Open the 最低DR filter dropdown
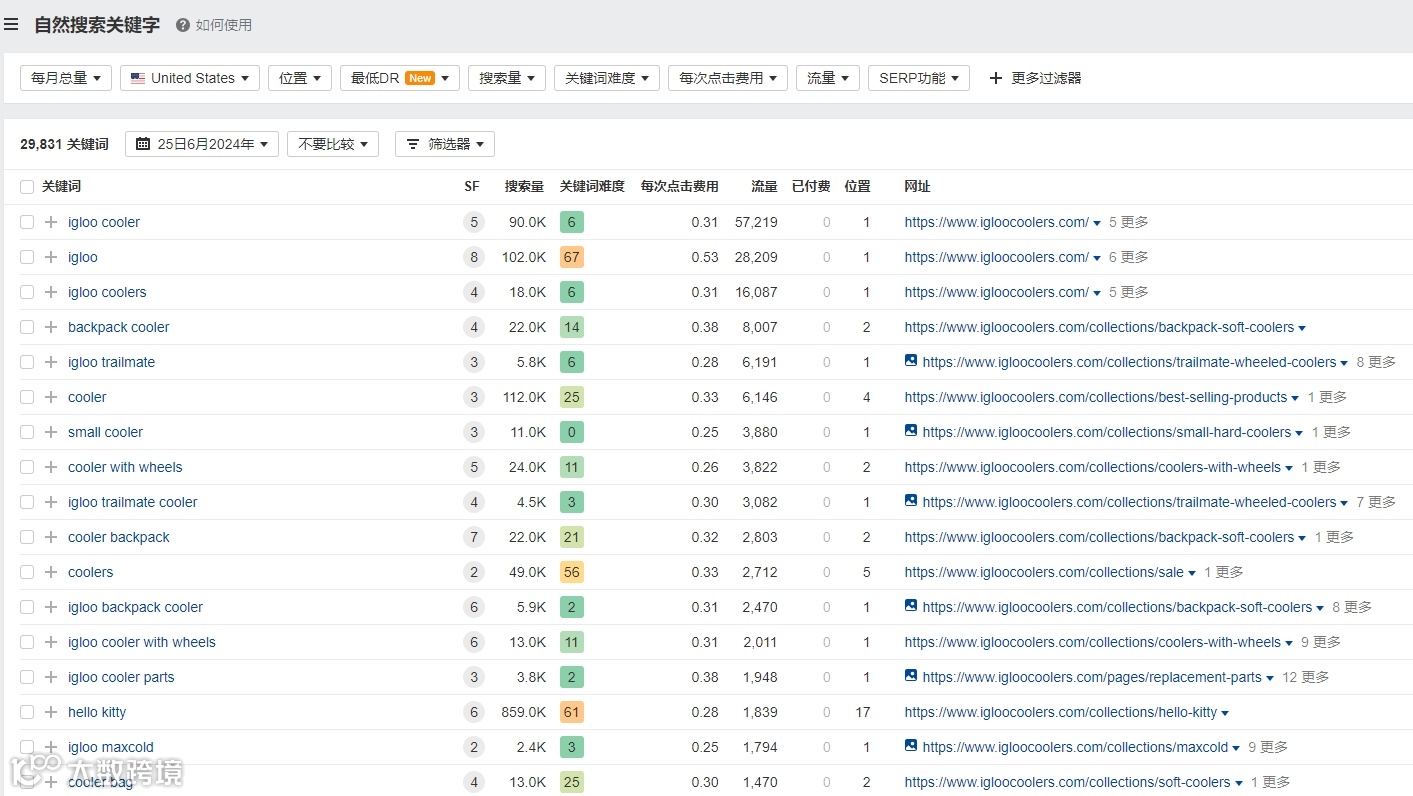1413x796 pixels. click(400, 78)
